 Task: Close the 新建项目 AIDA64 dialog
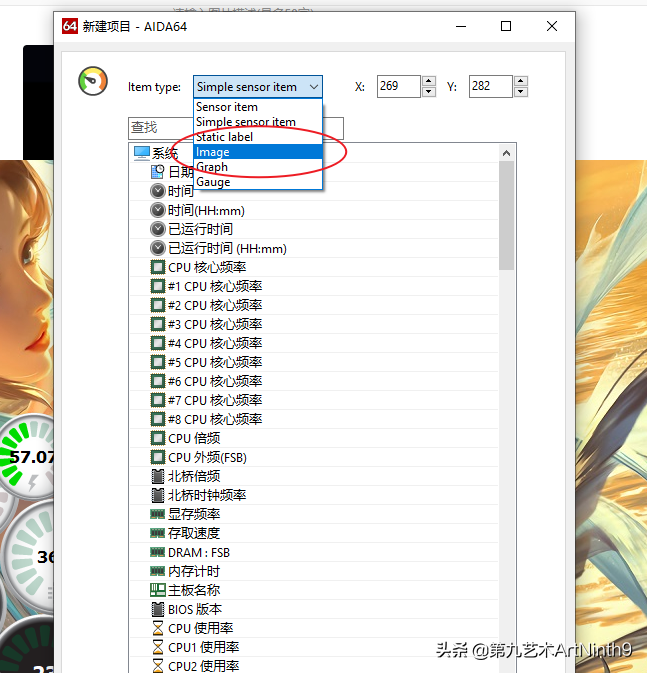(x=552, y=26)
